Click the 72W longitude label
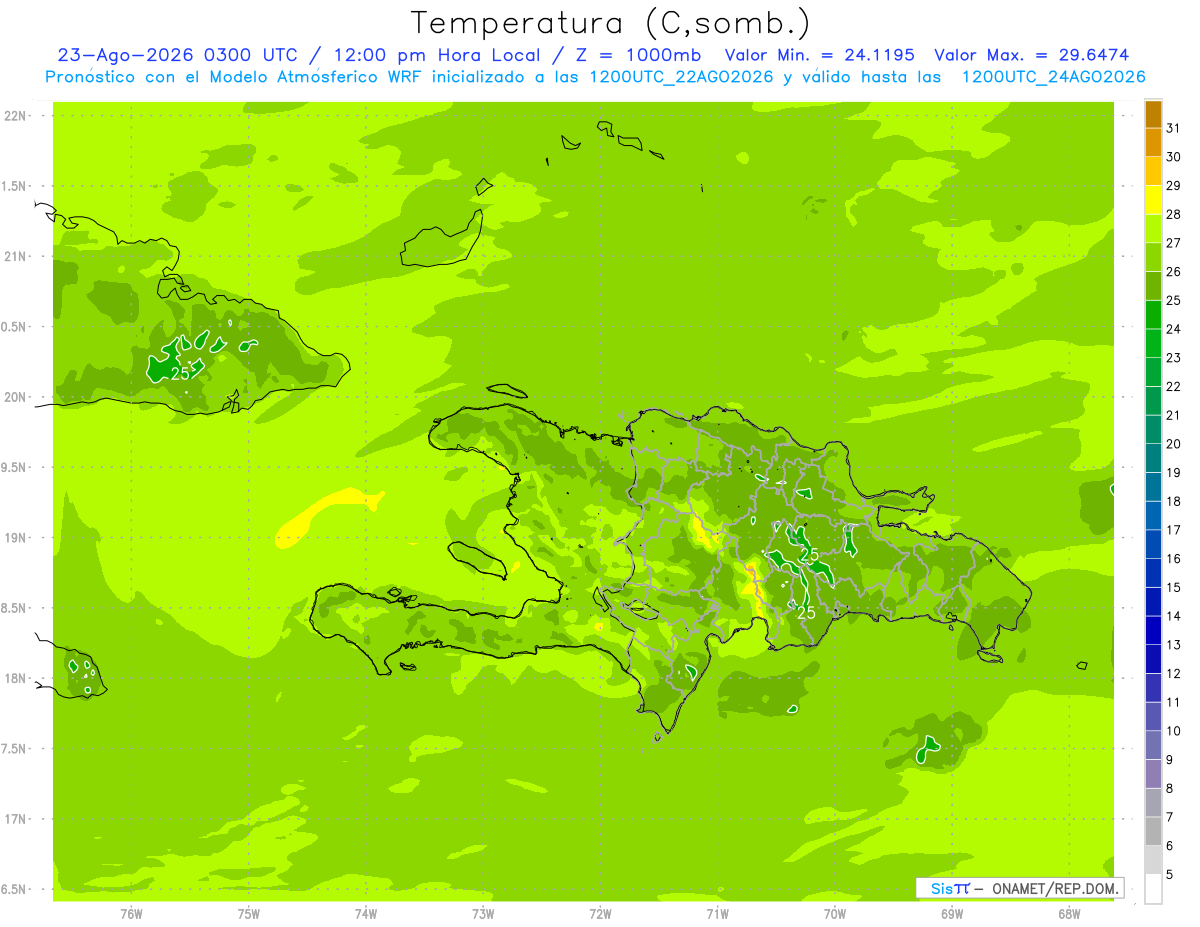 [600, 914]
